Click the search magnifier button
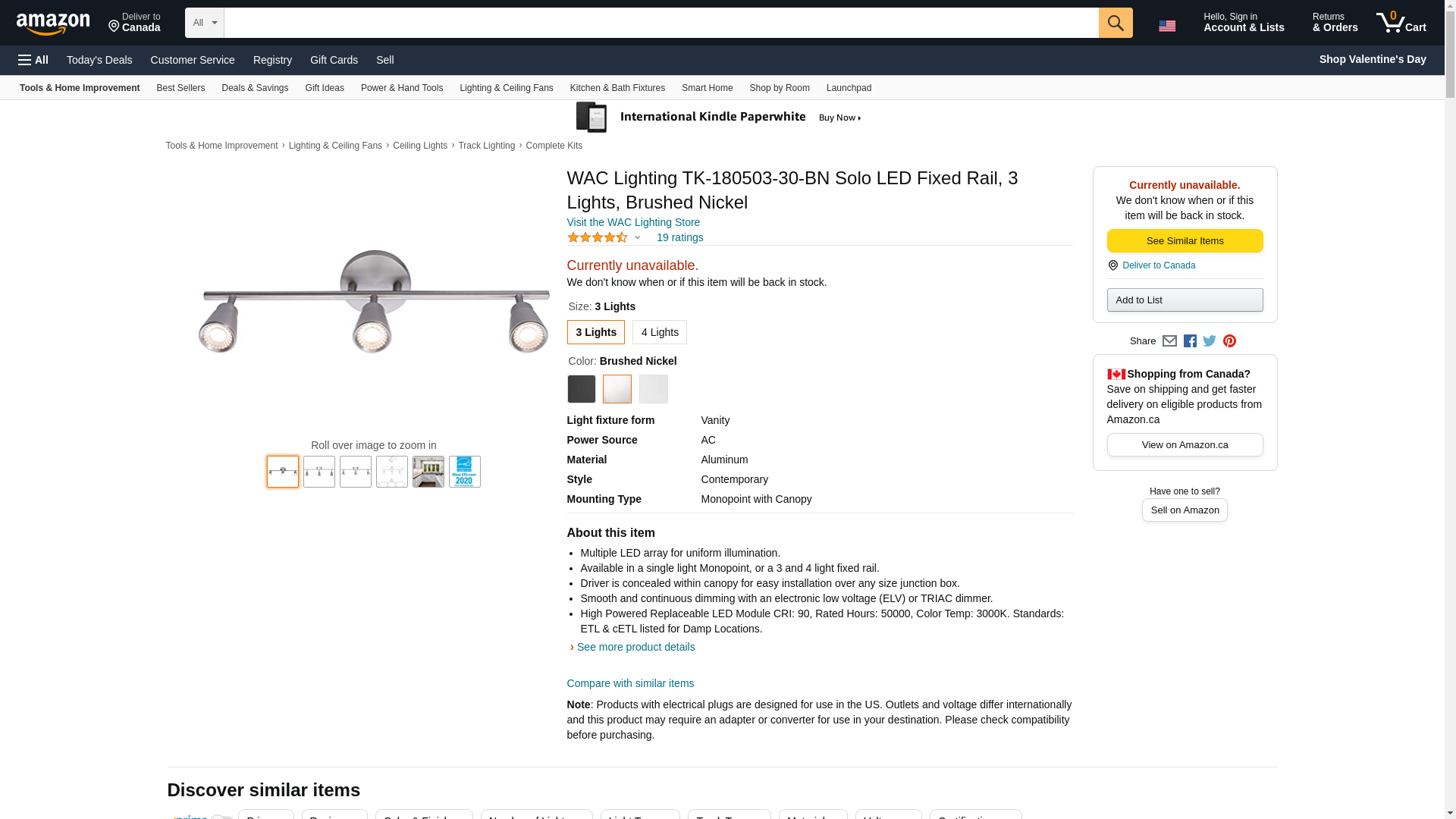 pos(1115,23)
